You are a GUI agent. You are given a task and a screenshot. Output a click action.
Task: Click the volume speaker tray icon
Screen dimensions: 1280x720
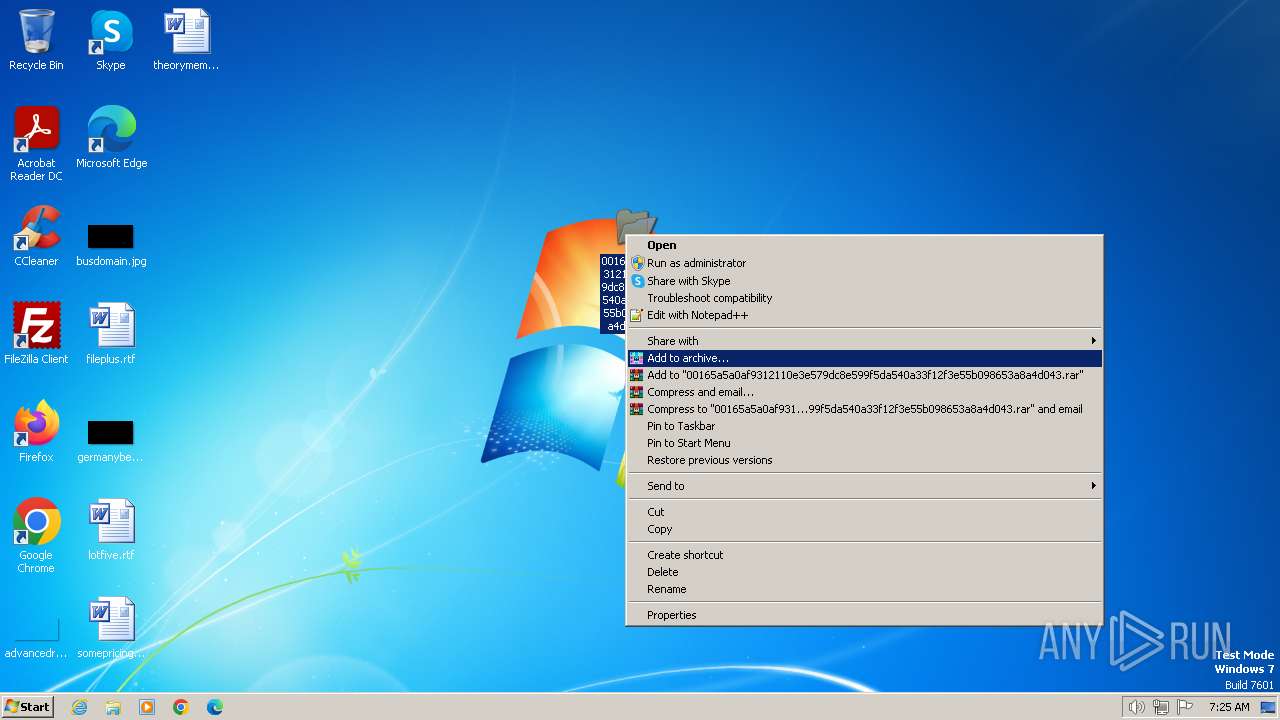coord(1137,707)
